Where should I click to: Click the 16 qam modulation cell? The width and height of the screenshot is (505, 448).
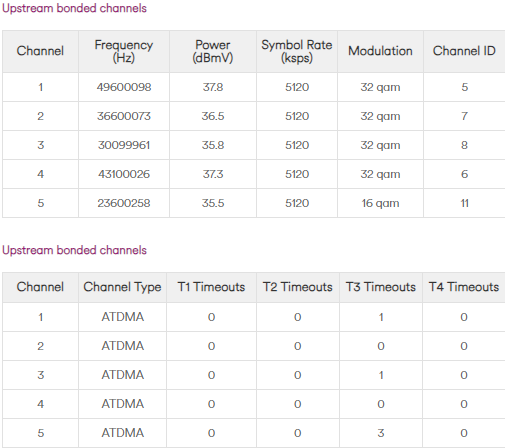tap(380, 203)
